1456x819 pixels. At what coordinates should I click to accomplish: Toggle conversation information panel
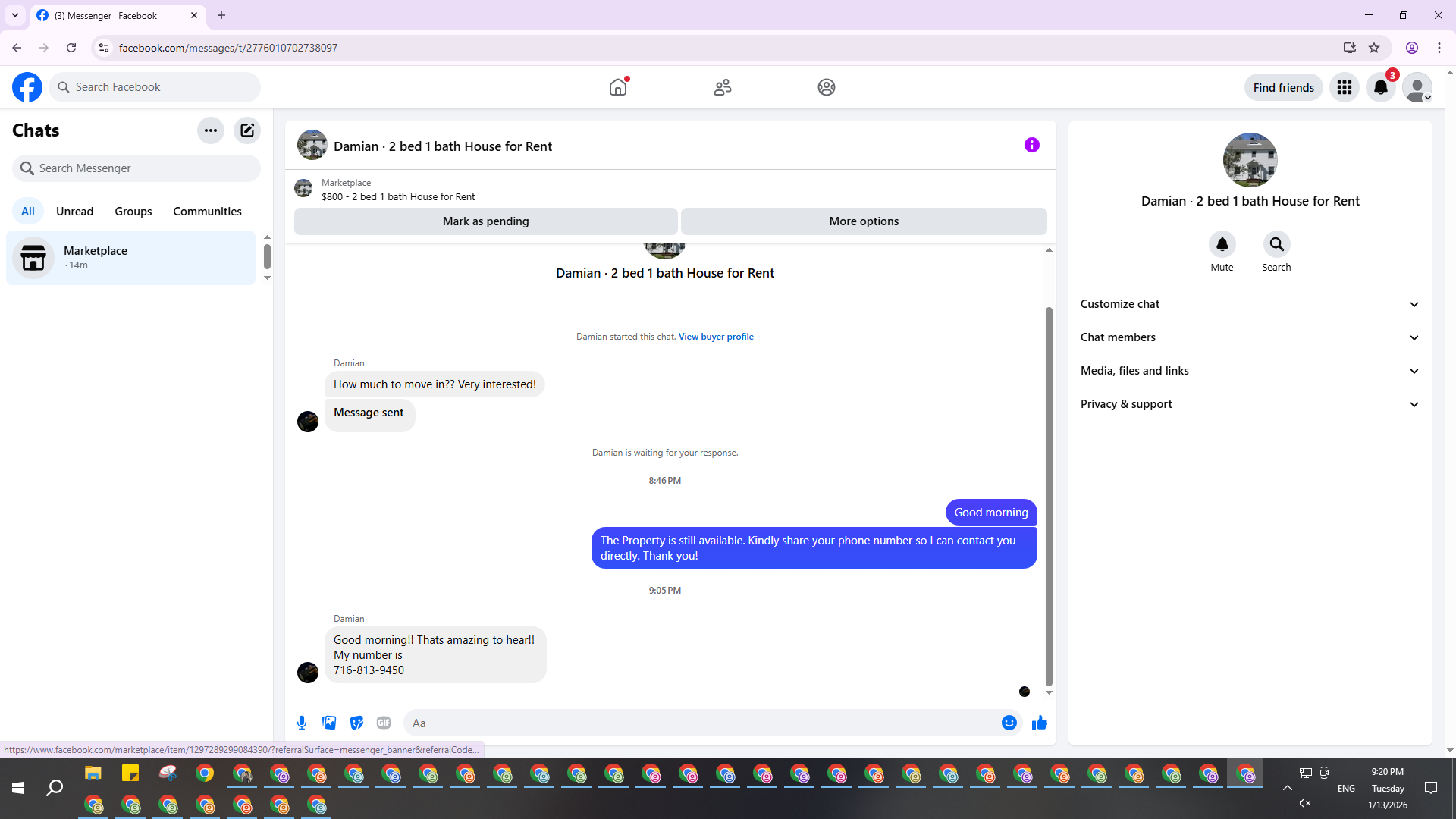(1031, 145)
